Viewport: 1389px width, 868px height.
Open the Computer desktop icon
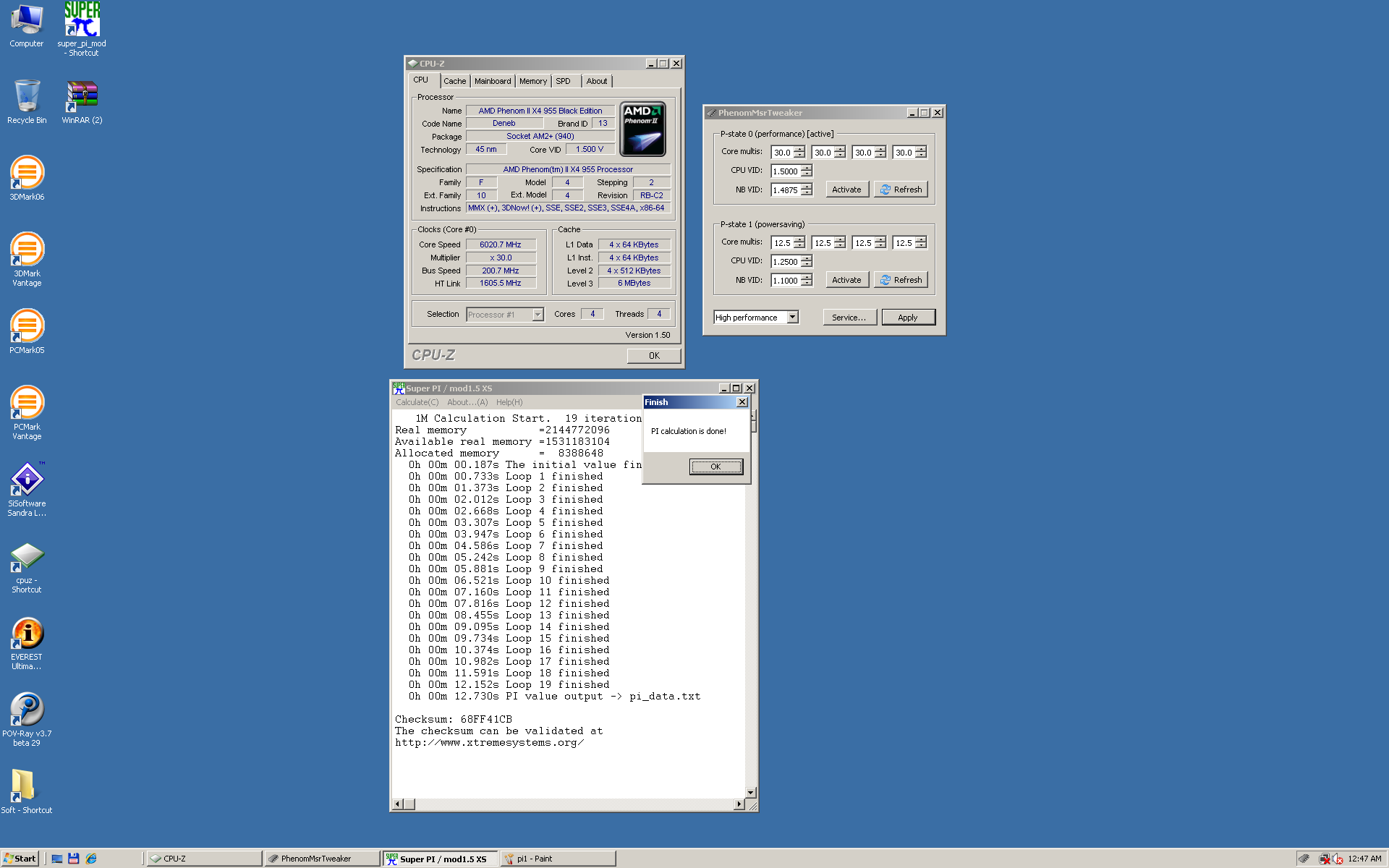pos(26,25)
